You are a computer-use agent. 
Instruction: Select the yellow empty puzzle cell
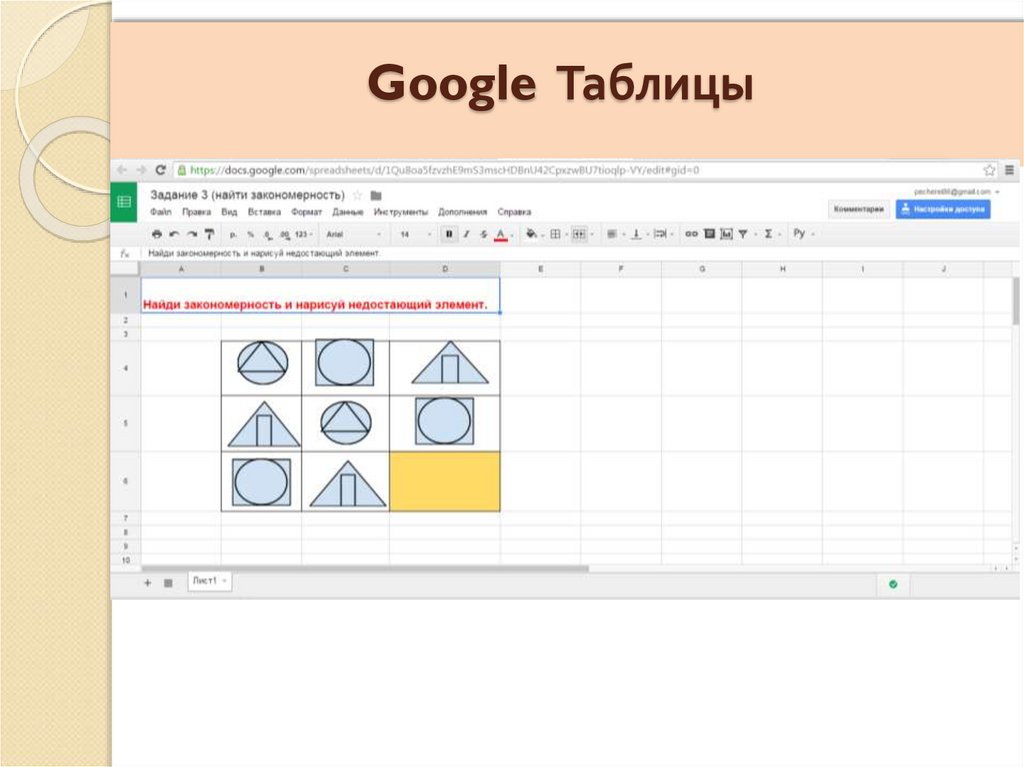445,481
